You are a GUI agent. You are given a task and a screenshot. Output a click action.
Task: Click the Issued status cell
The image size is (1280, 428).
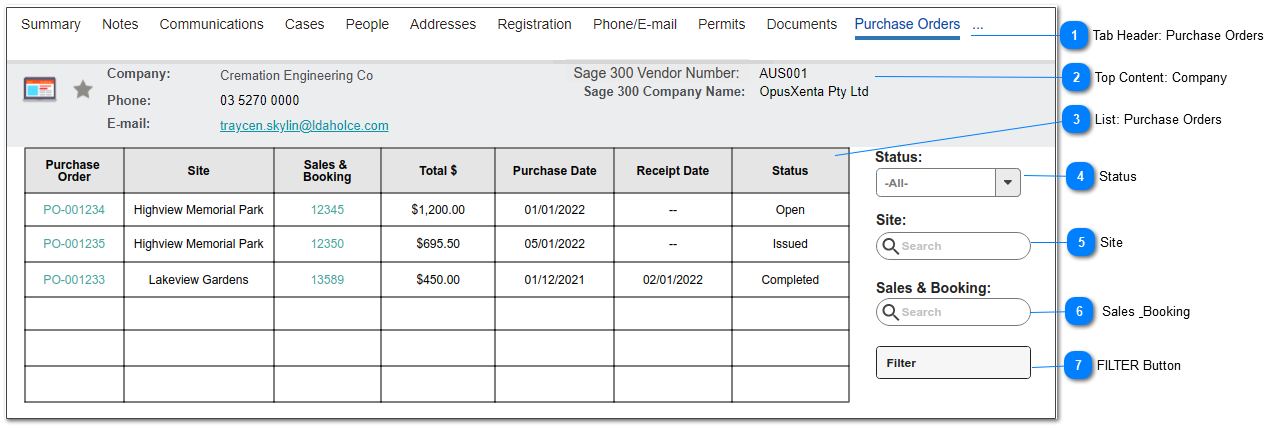790,244
